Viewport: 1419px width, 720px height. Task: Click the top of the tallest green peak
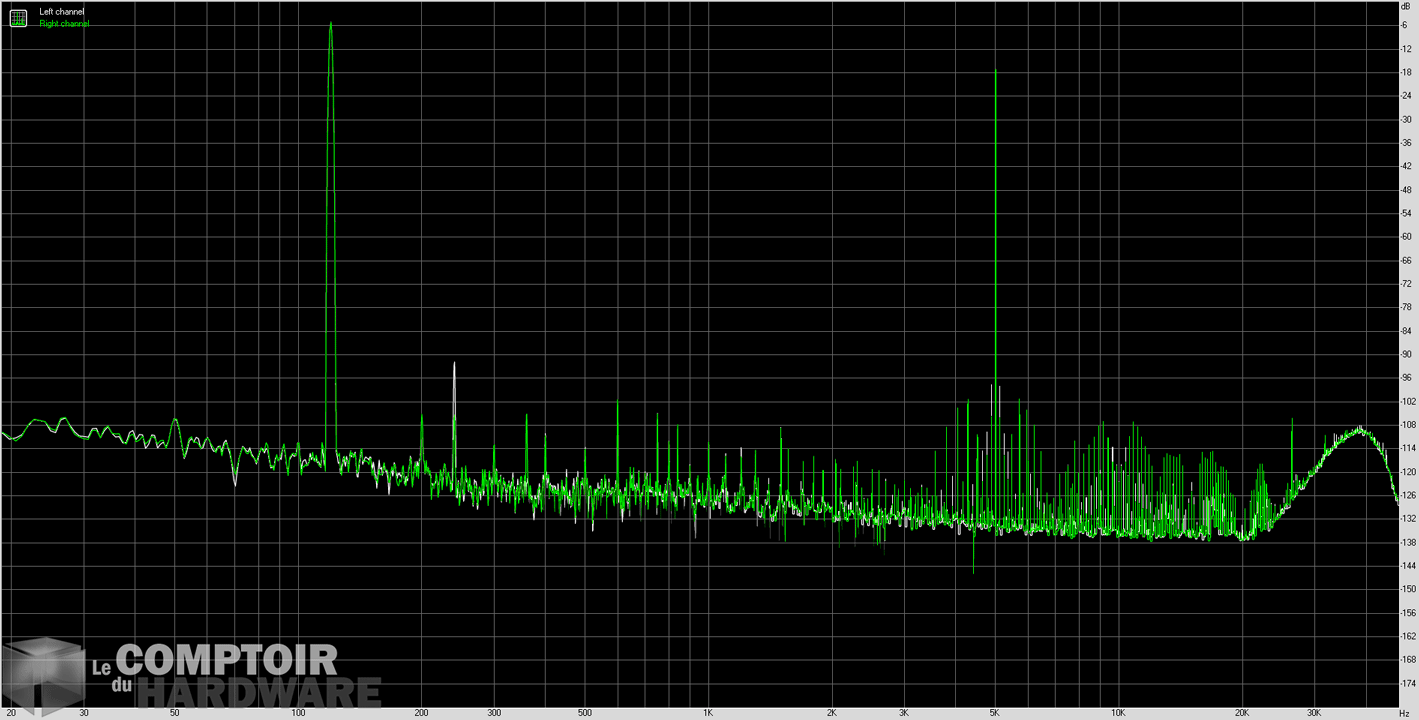pos(330,24)
